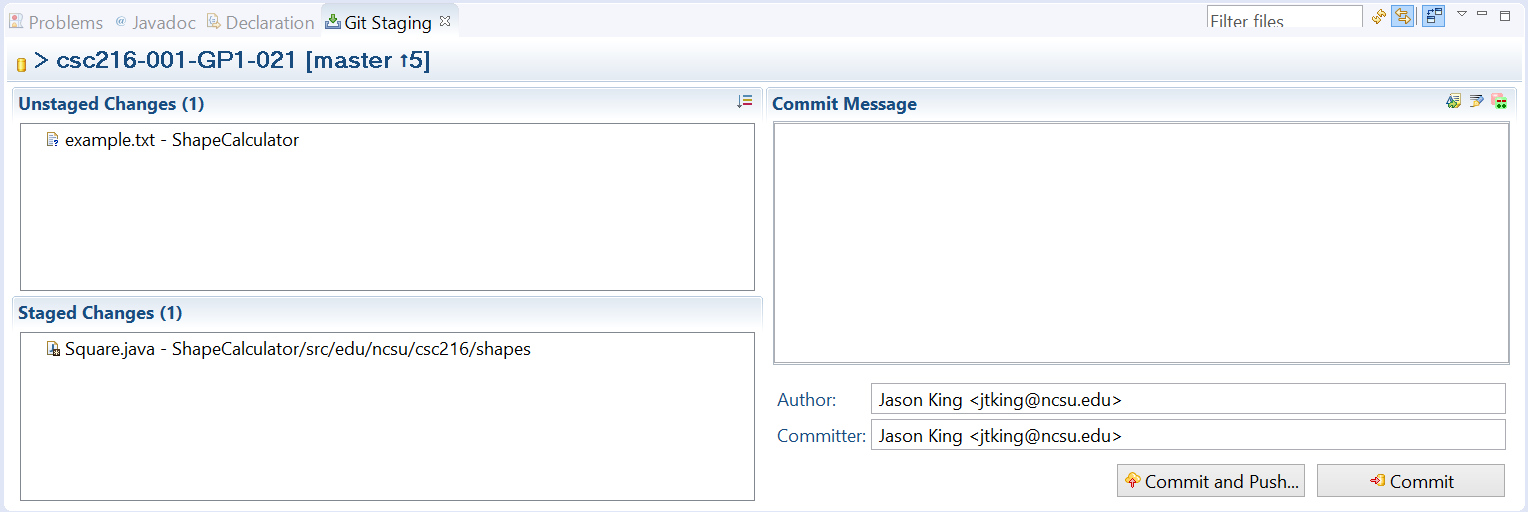Screen dimensions: 1528x512
Task: Open the Declaration tab
Action: pos(260,22)
